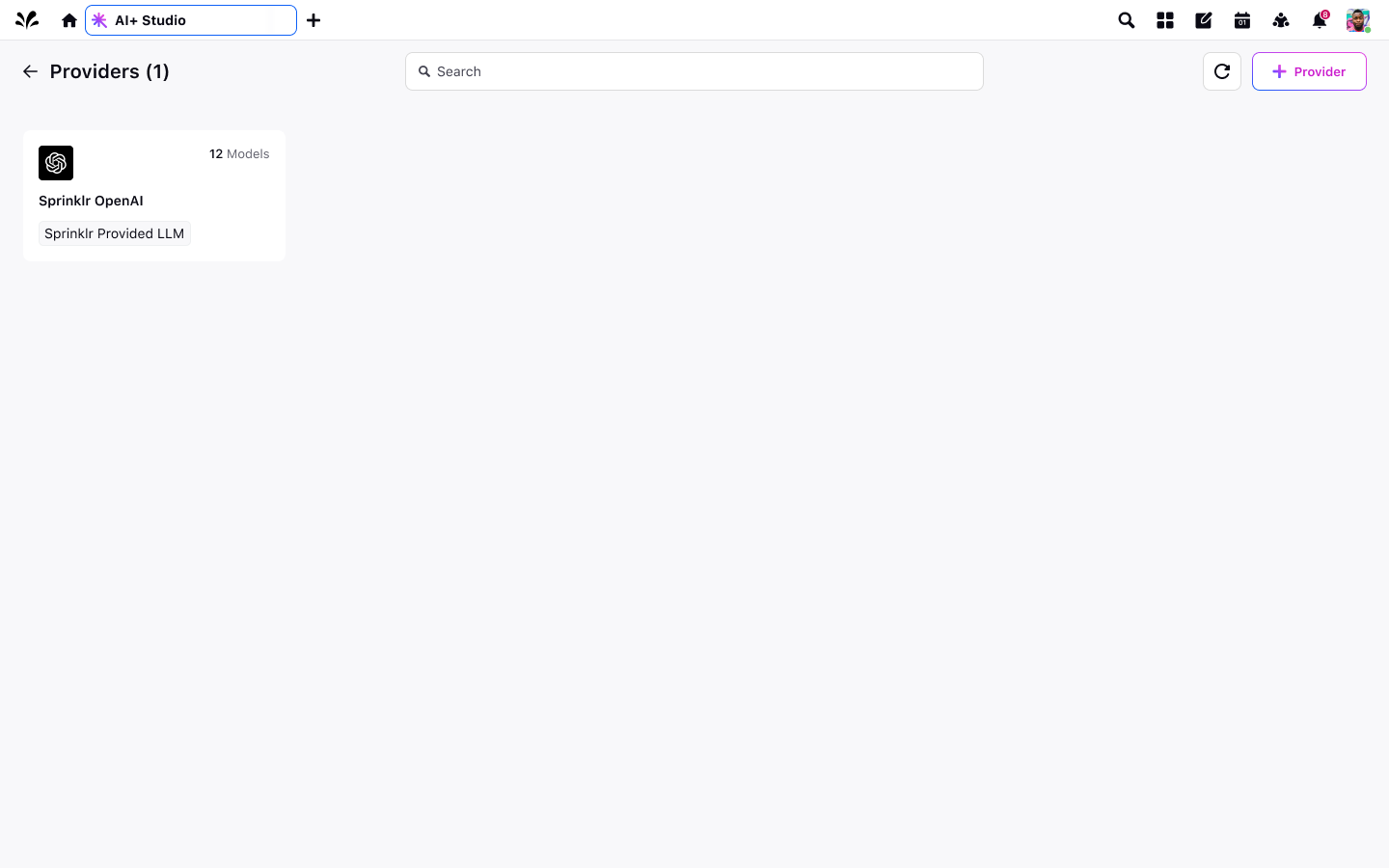Click the Sprinklr logo icon
The image size is (1389, 868).
coord(27,19)
